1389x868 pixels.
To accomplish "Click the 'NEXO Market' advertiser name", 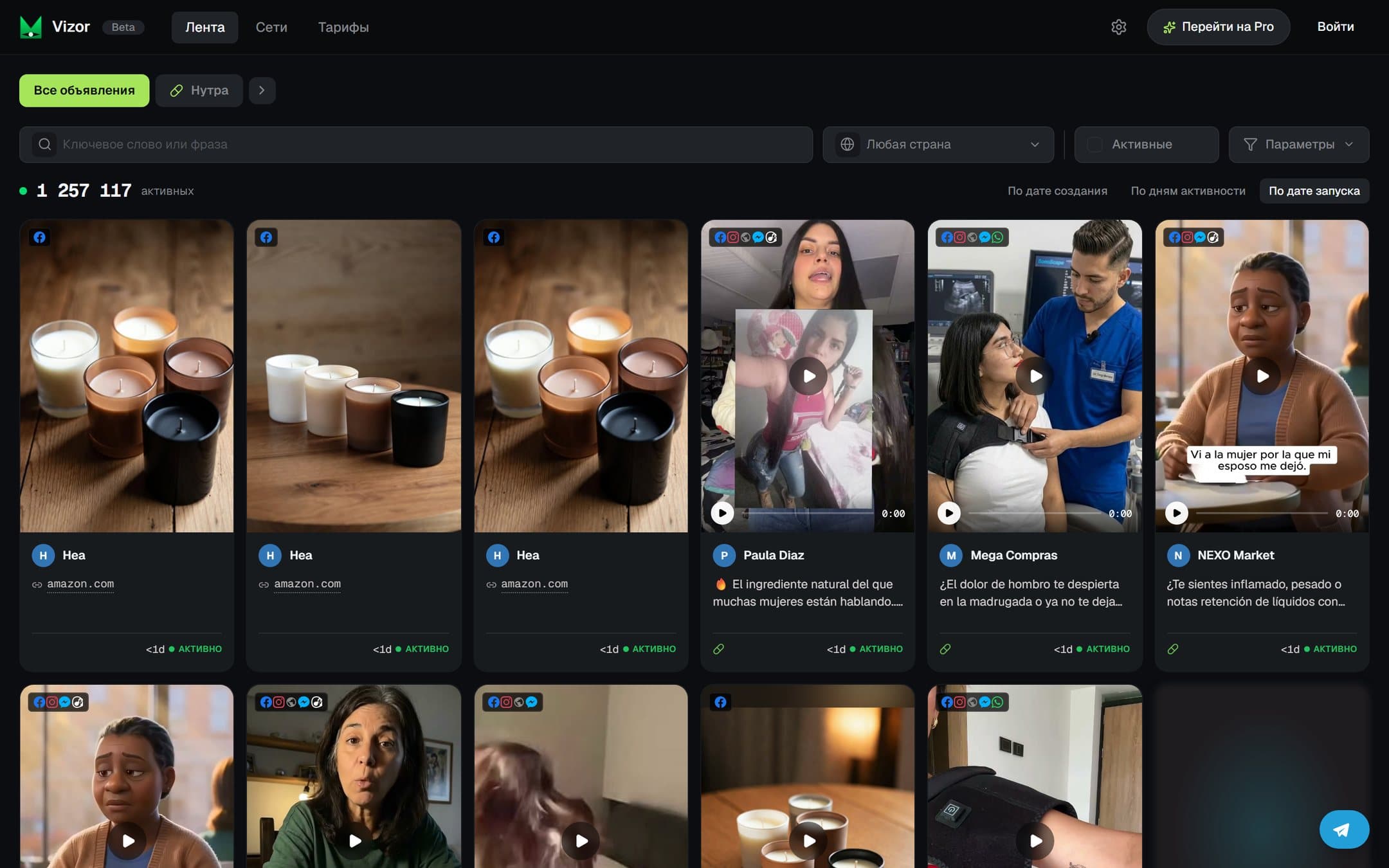I will tap(1236, 556).
